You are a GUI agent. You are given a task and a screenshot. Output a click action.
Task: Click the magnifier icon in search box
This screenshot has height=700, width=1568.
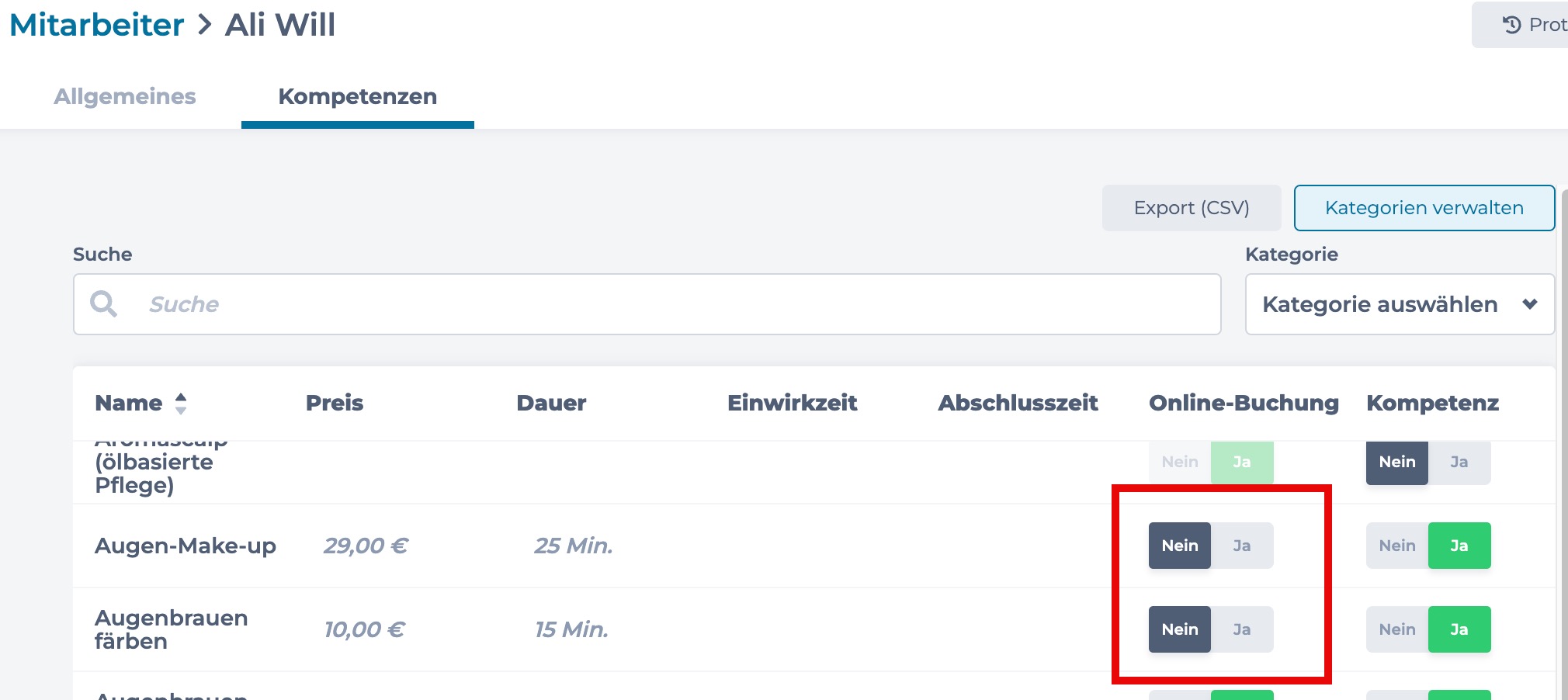pyautogui.click(x=103, y=303)
